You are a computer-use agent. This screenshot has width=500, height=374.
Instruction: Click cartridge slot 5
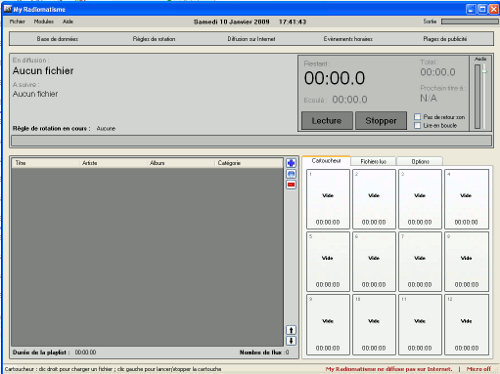[x=328, y=262]
